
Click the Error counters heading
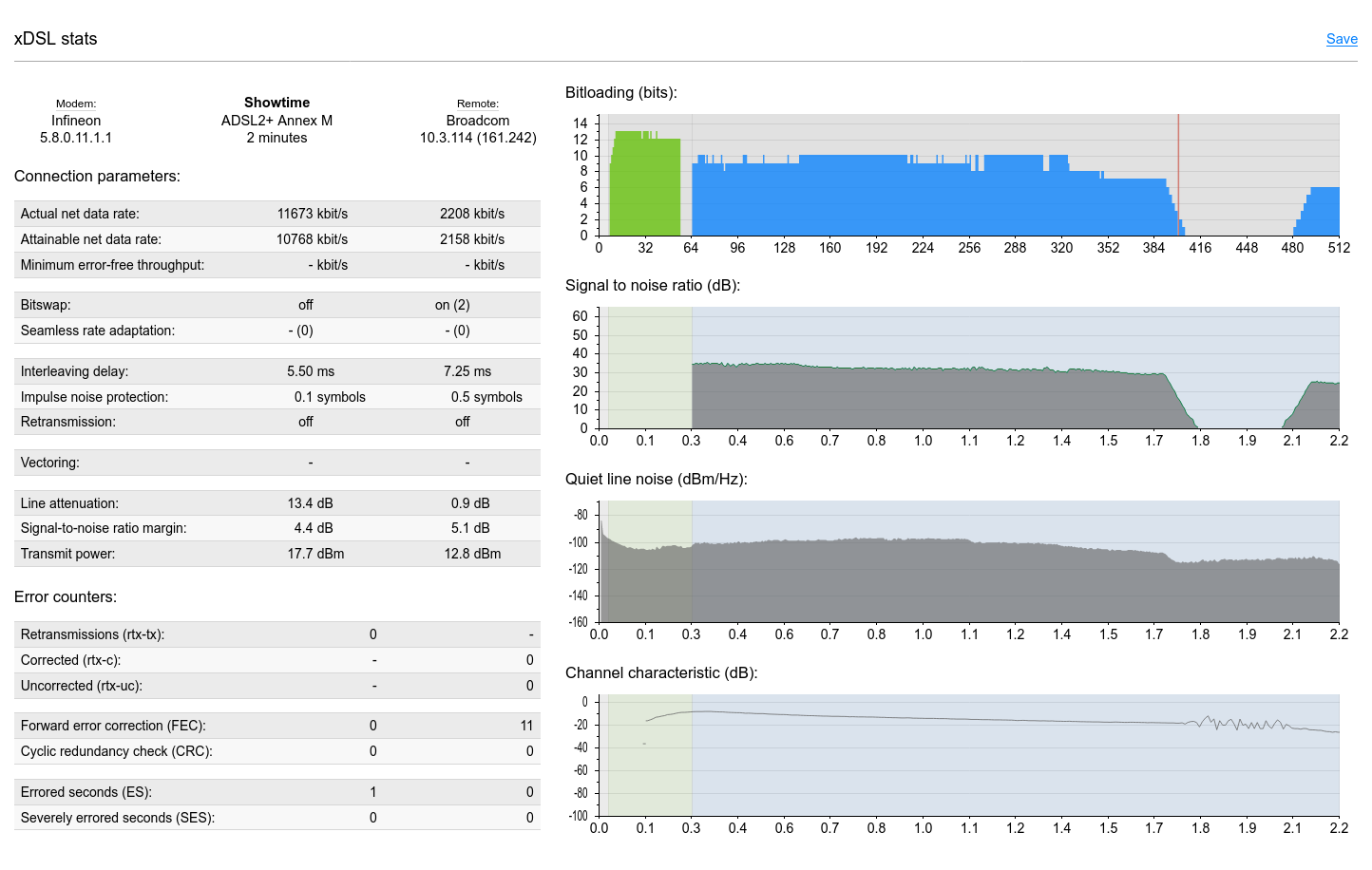click(66, 597)
